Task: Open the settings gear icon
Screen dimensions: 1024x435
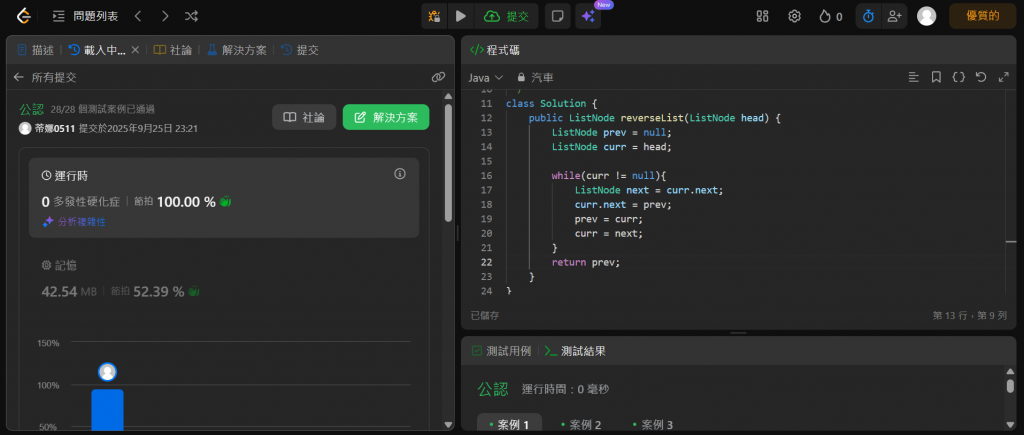Action: (795, 16)
